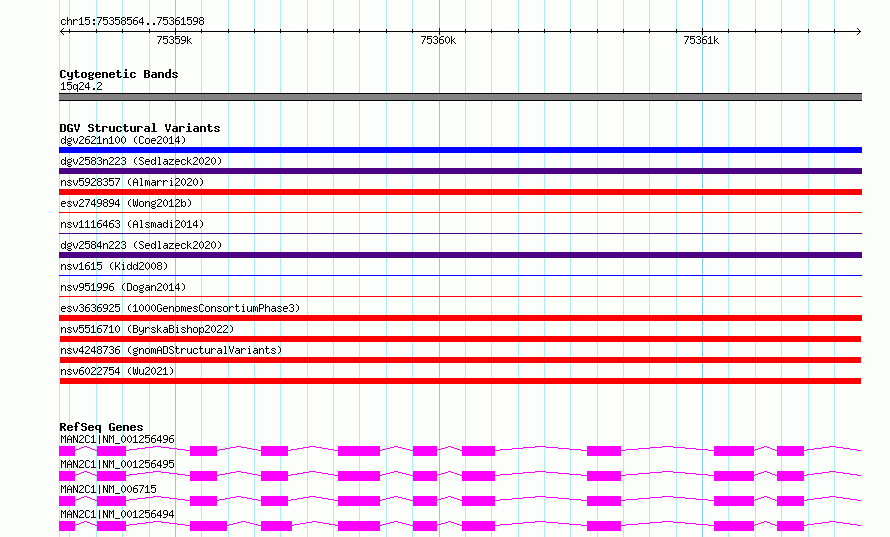Click the widest exon of NM_001256496 near 75360k

pyautogui.click(x=359, y=451)
